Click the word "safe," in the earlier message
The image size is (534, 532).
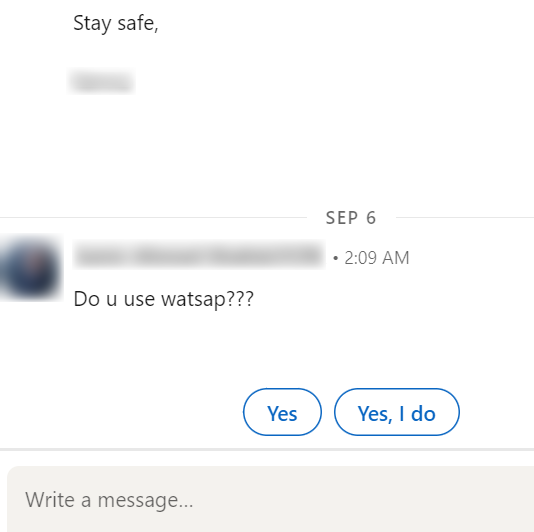coord(138,24)
